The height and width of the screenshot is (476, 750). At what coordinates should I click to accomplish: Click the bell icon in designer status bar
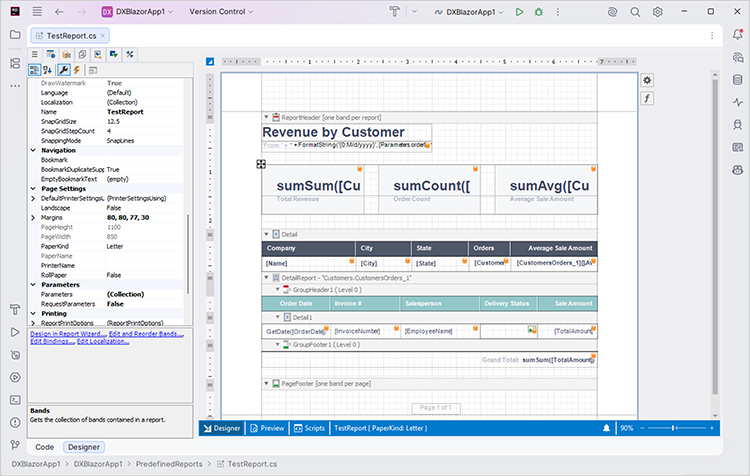tap(606, 428)
